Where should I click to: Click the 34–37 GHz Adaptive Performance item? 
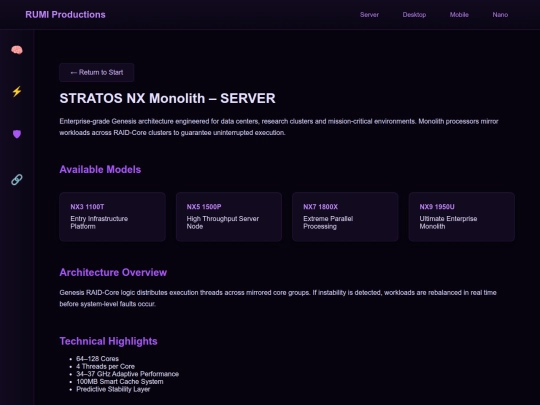[127, 374]
